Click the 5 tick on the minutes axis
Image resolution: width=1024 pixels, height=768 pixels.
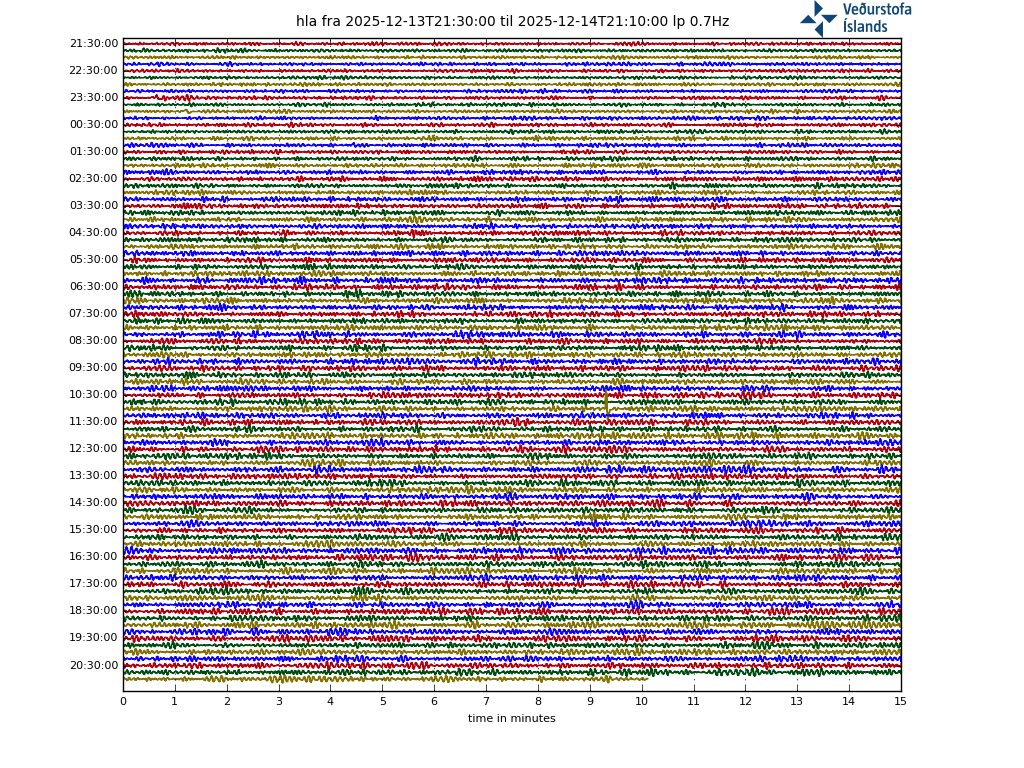tap(382, 702)
